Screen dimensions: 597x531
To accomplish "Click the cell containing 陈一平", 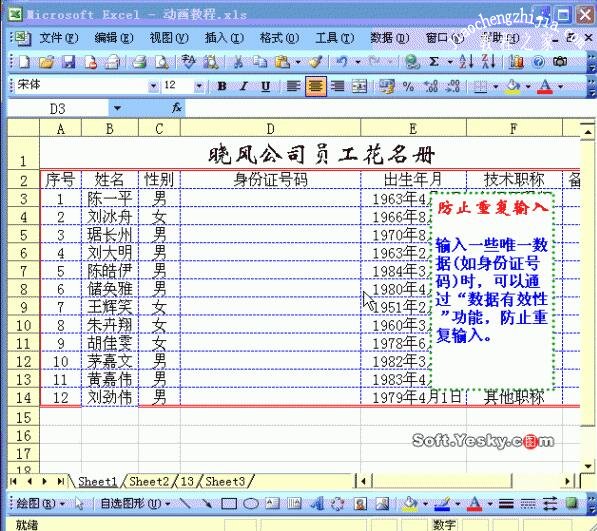I will click(x=110, y=199).
